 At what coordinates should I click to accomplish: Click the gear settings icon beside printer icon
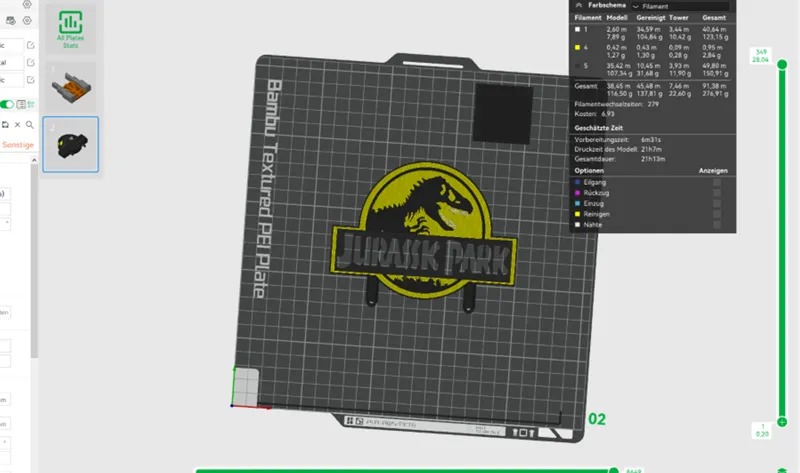[27, 20]
